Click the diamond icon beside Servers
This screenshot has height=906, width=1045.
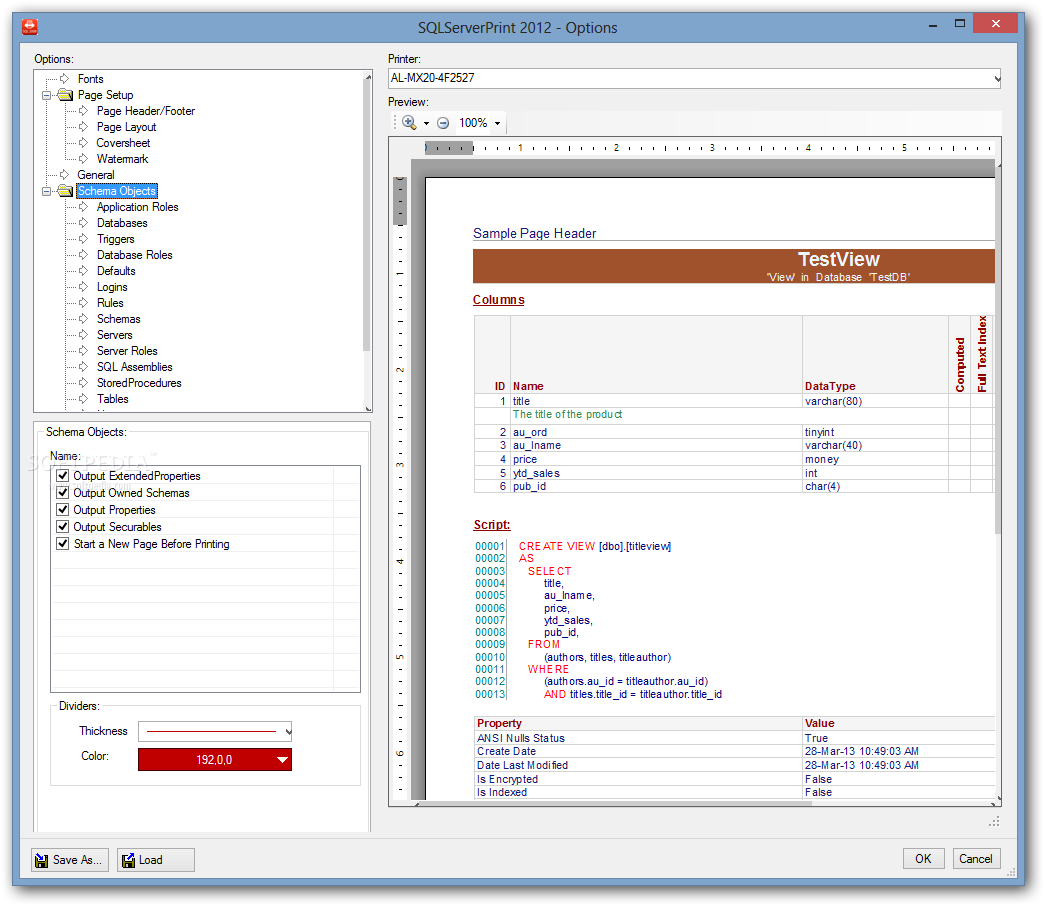pyautogui.click(x=83, y=335)
